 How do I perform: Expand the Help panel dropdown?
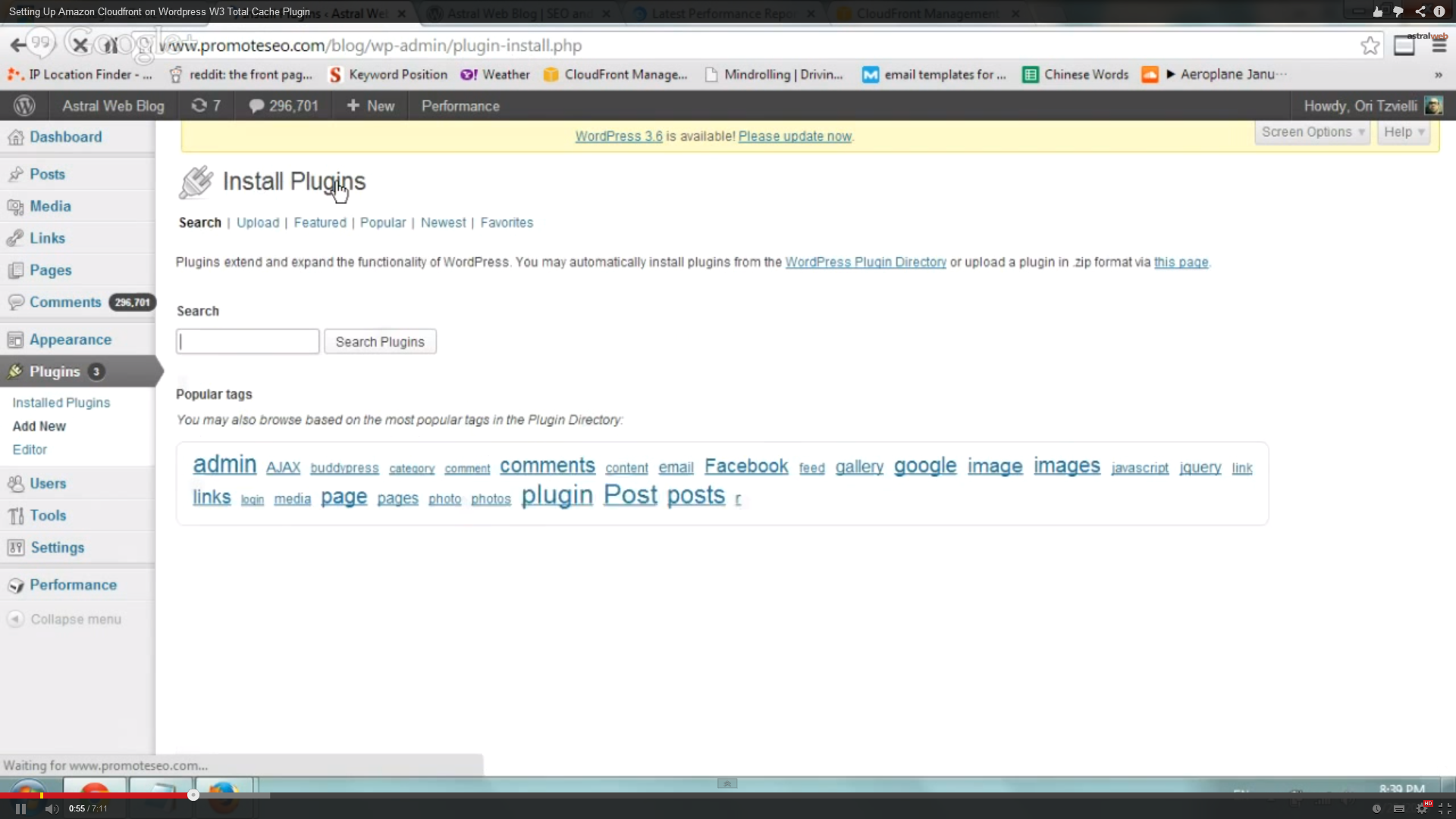pos(1404,132)
